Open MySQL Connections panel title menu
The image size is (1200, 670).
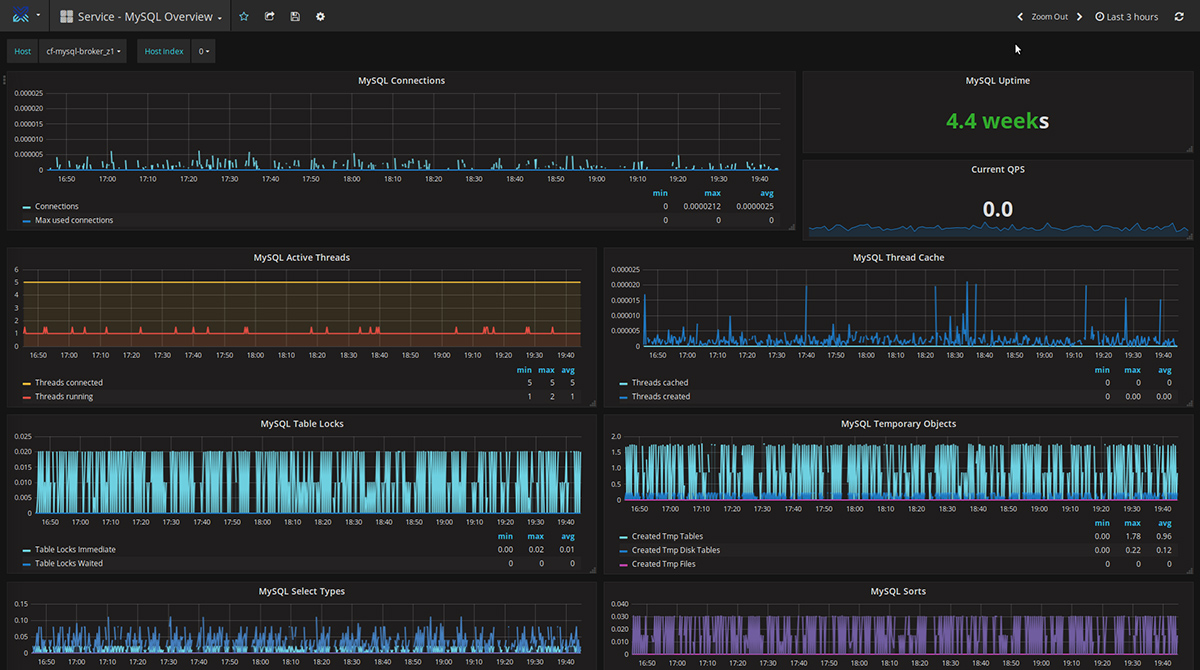[401, 80]
